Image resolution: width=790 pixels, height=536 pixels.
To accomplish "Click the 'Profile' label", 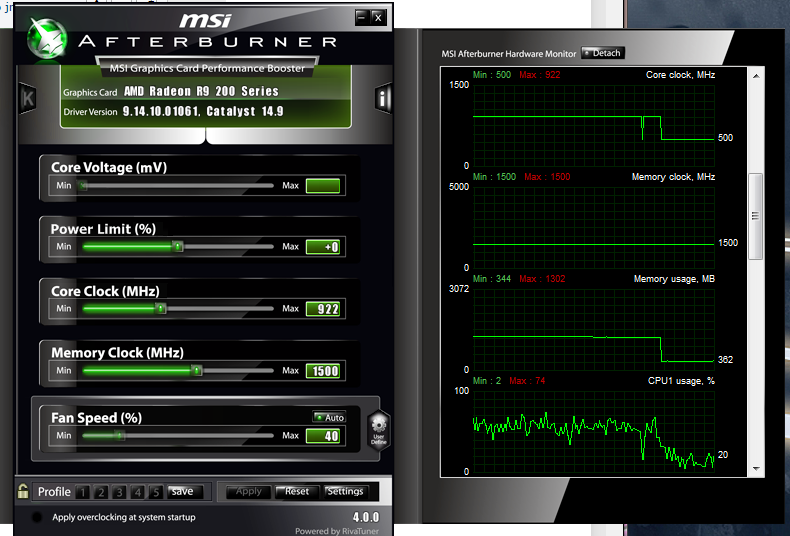I will [x=54, y=492].
